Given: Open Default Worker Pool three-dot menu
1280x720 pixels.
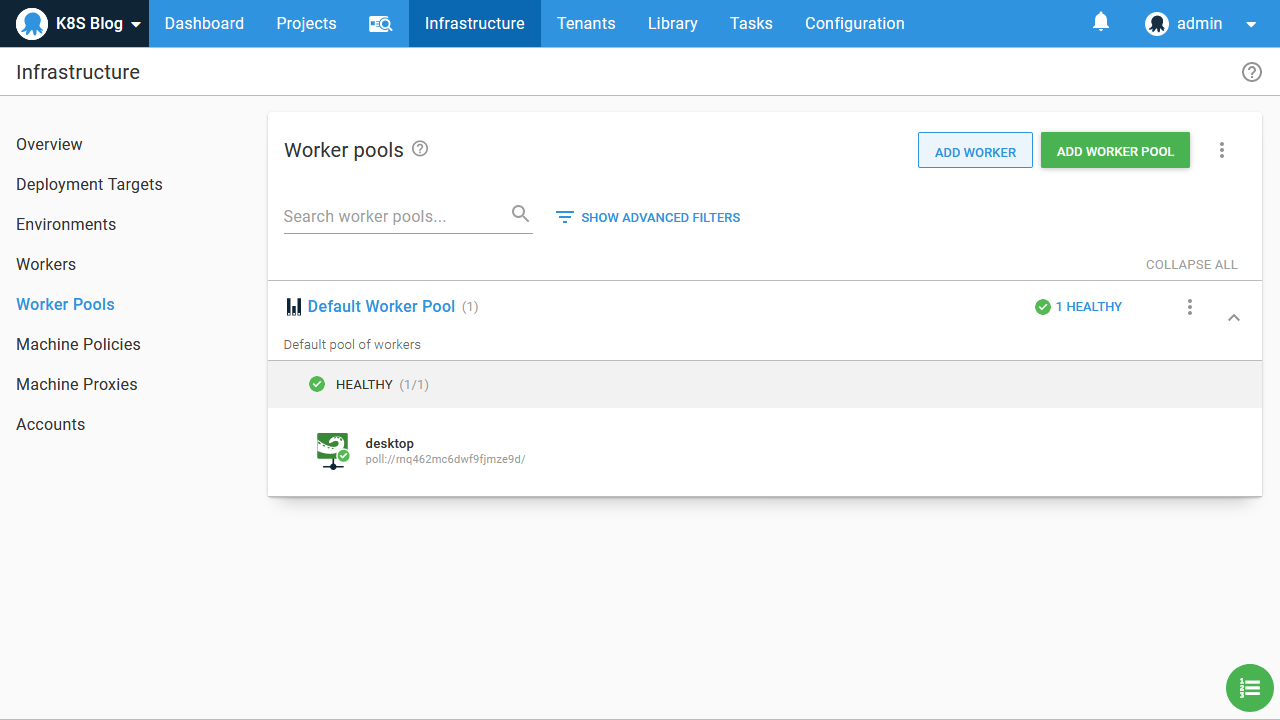Looking at the screenshot, I should pos(1189,307).
